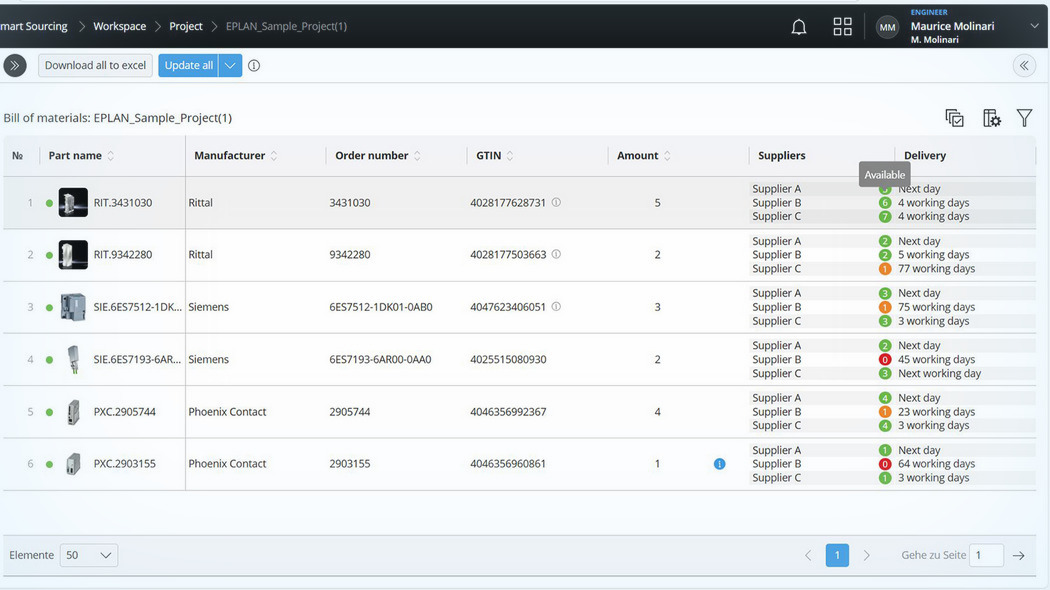This screenshot has width=1050, height=590.
Task: Click Download all to excel
Action: tap(95, 66)
